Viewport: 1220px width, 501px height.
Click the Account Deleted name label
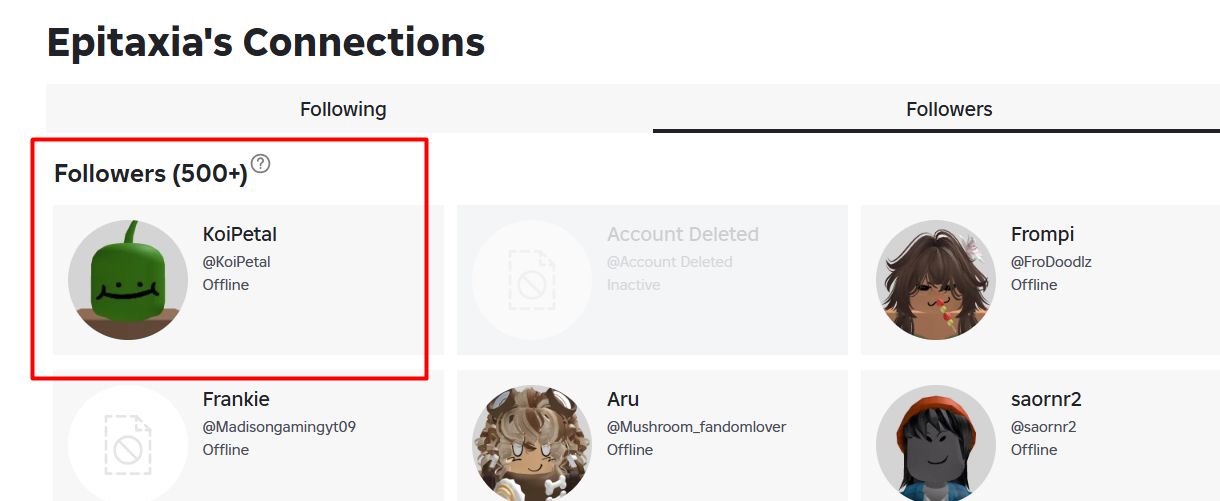(683, 235)
